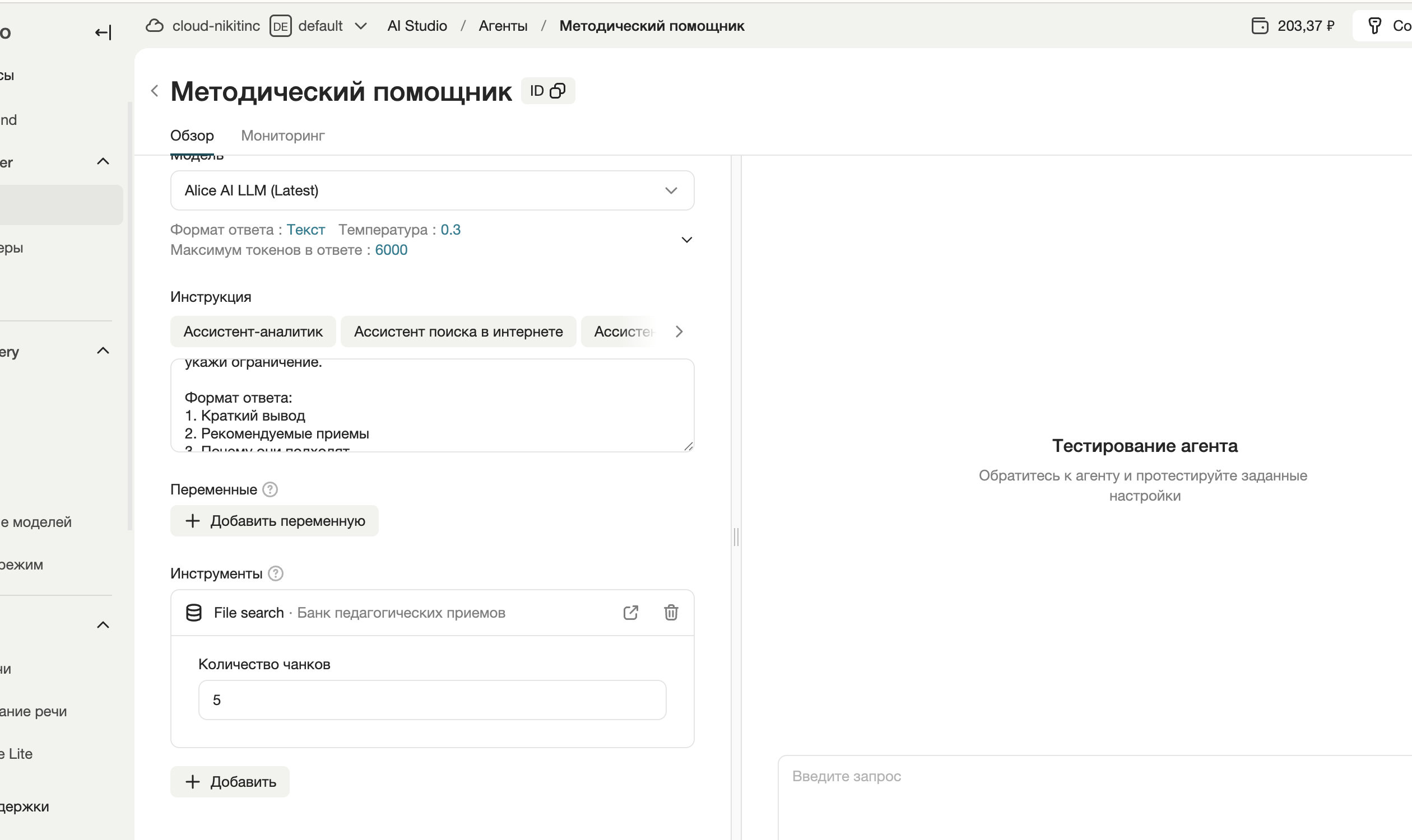Collapse the sidebar with the arrow icon

click(103, 32)
